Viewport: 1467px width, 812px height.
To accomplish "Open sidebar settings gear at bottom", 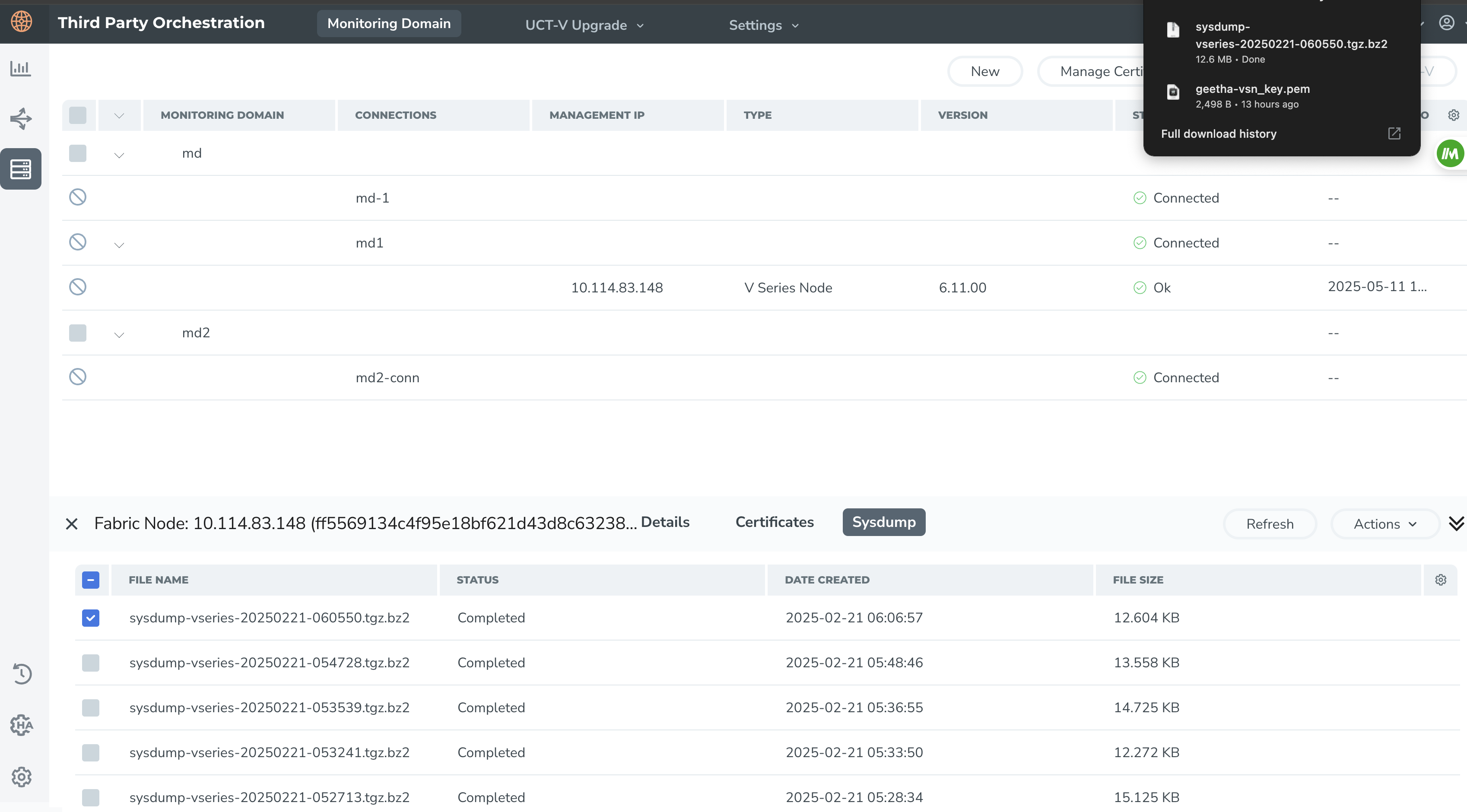I will coord(22,777).
